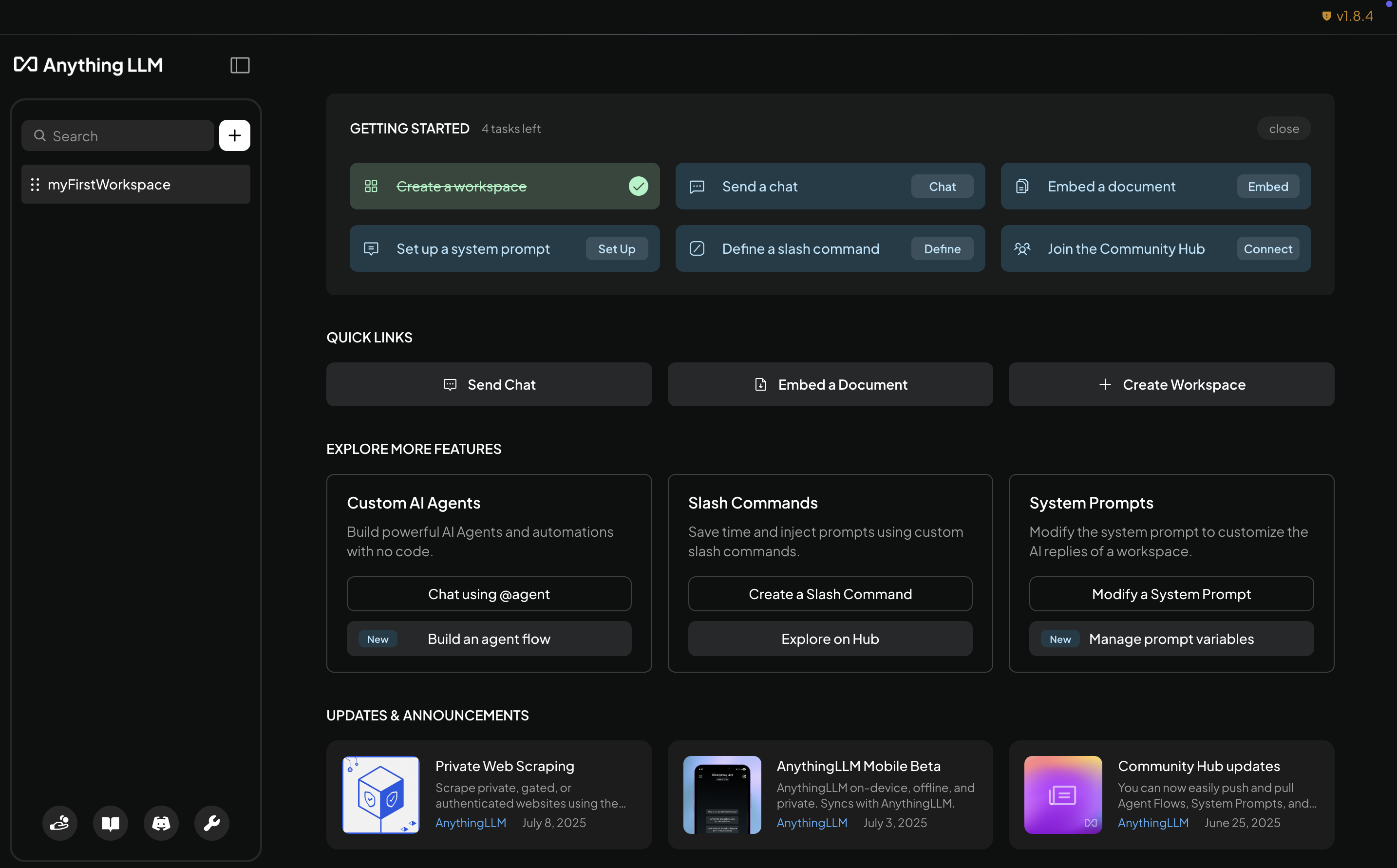Click the '4 tasks left' text

point(511,129)
